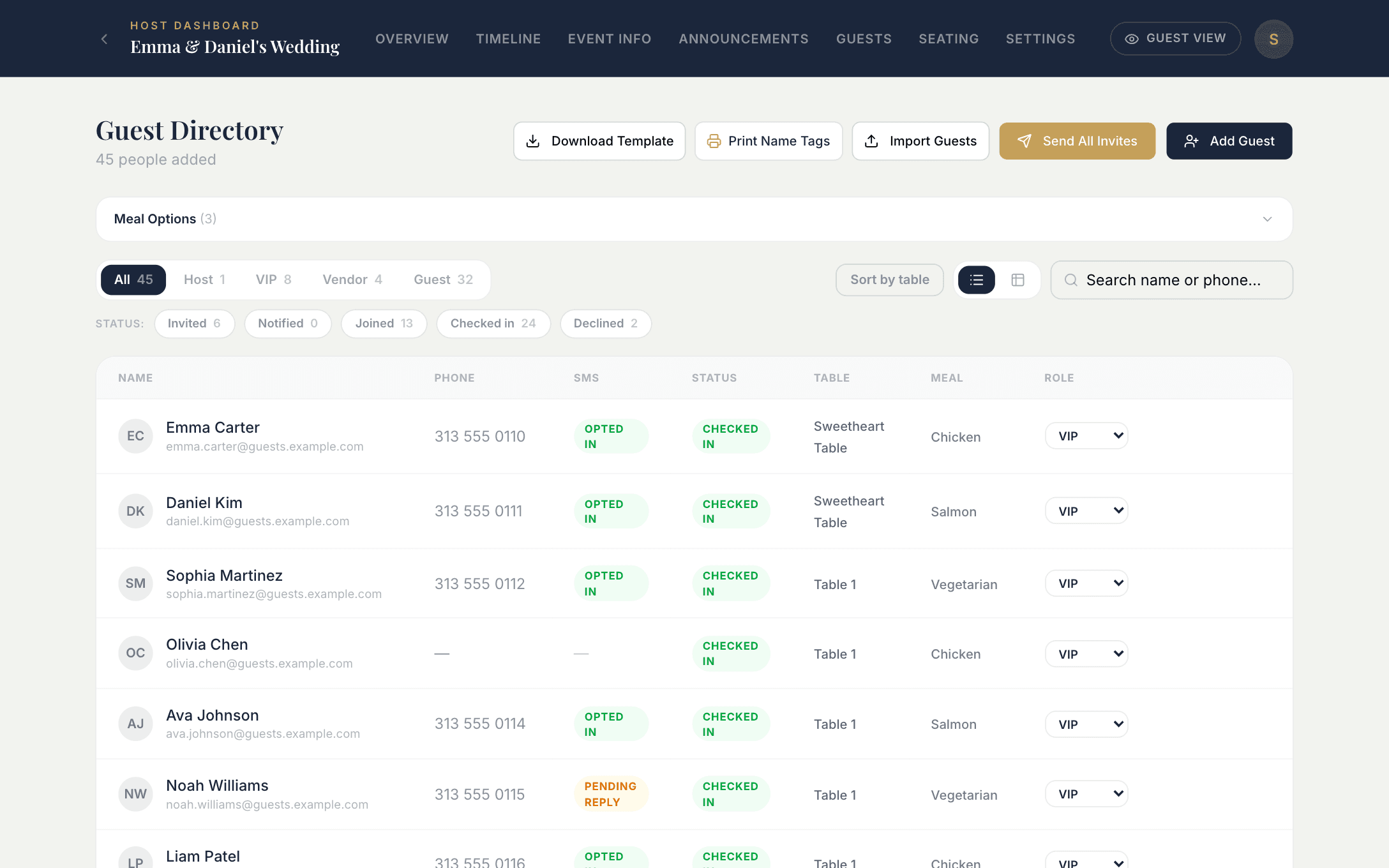Viewport: 1389px width, 868px height.
Task: Toggle Sort by table
Action: pos(890,280)
